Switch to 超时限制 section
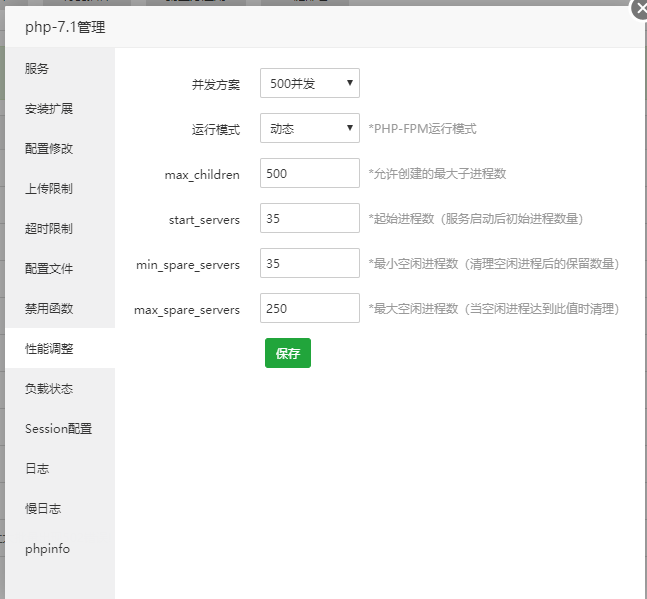 pyautogui.click(x=60, y=229)
